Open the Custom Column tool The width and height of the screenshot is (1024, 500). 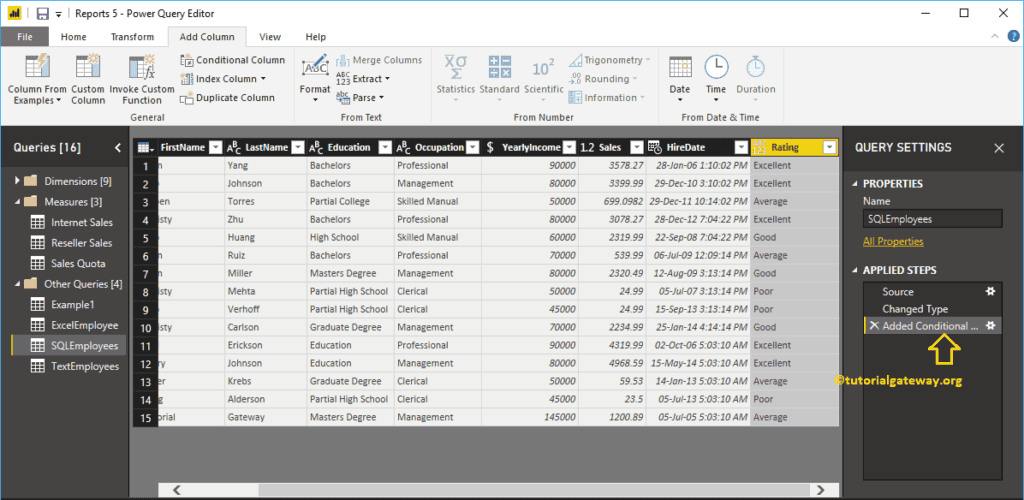pyautogui.click(x=88, y=68)
